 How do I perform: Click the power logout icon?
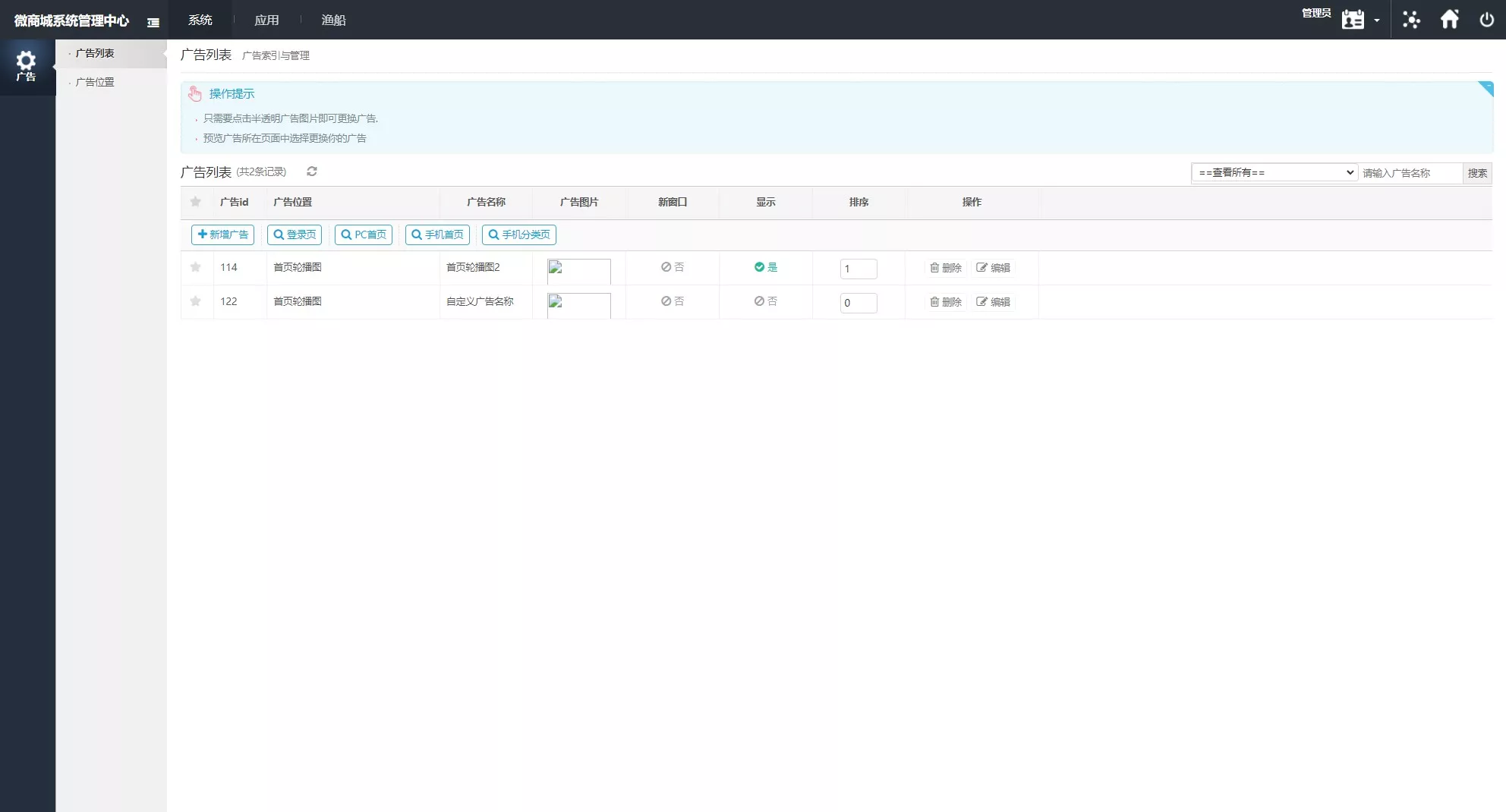pos(1486,20)
